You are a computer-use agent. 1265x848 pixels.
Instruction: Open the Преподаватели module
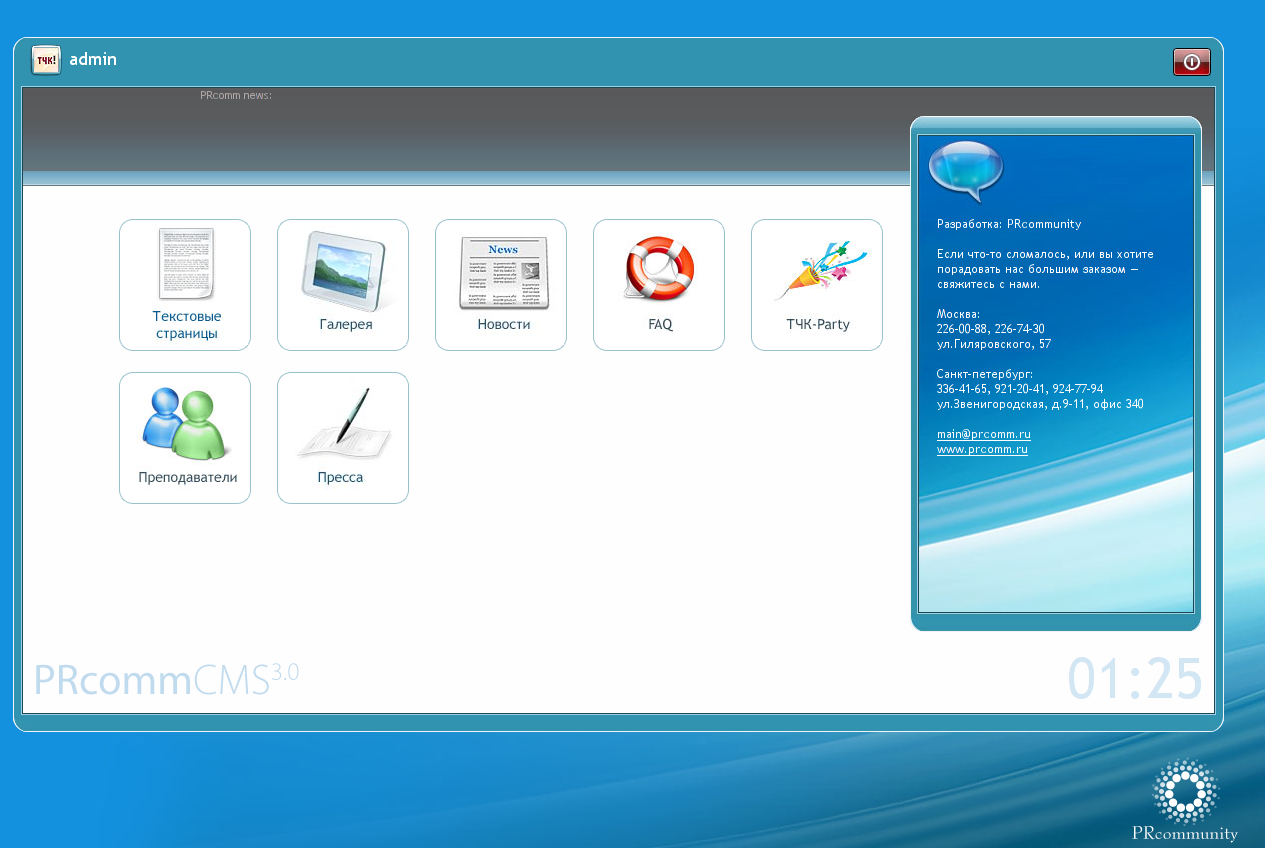tap(184, 437)
